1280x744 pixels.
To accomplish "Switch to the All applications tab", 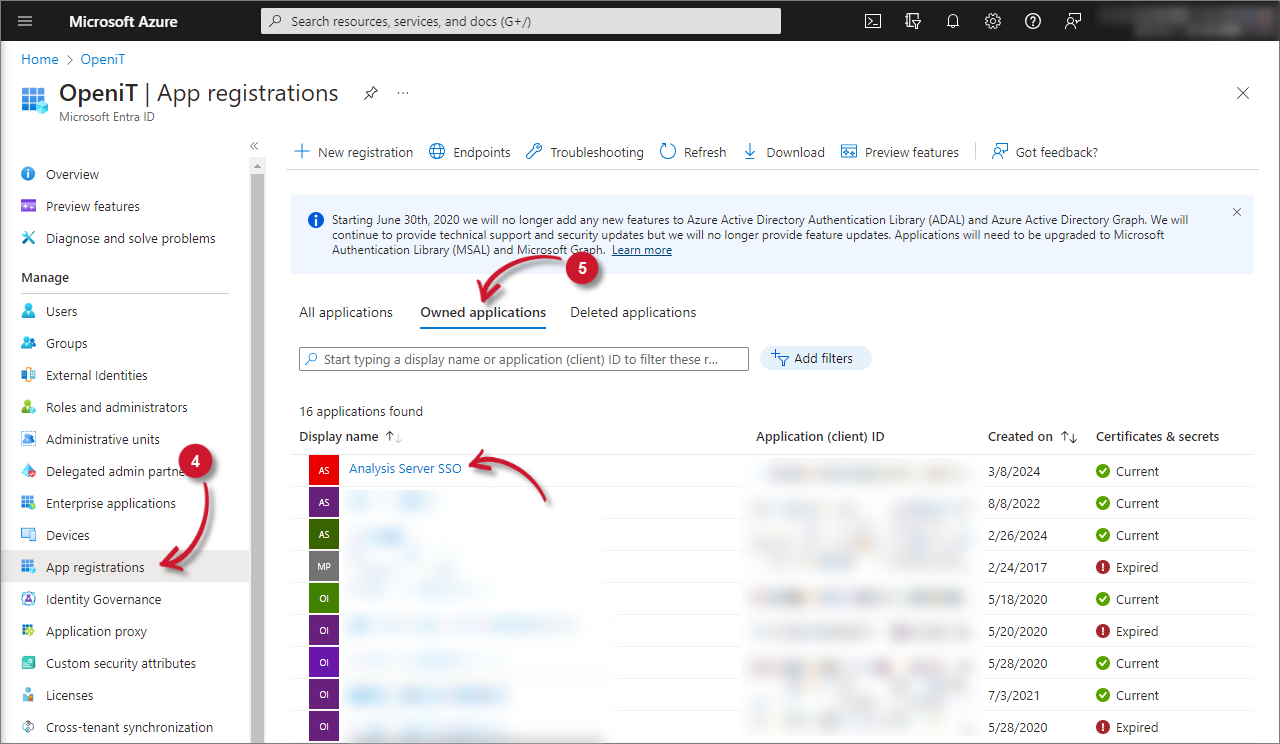I will click(x=346, y=312).
